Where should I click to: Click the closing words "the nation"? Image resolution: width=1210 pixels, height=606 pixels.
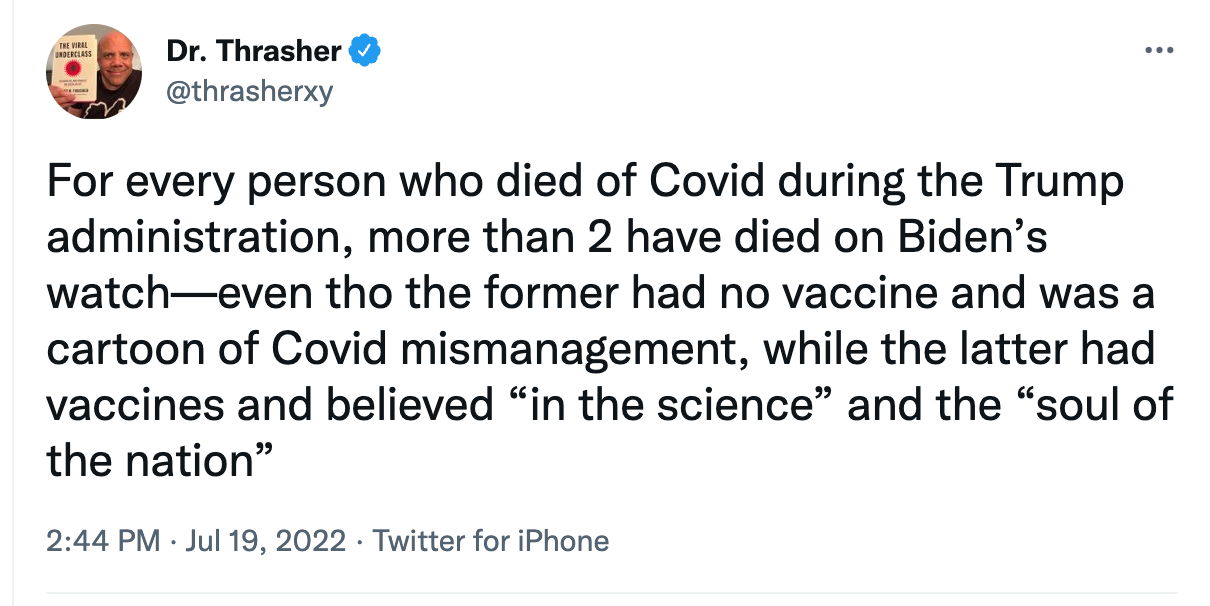pyautogui.click(x=150, y=462)
